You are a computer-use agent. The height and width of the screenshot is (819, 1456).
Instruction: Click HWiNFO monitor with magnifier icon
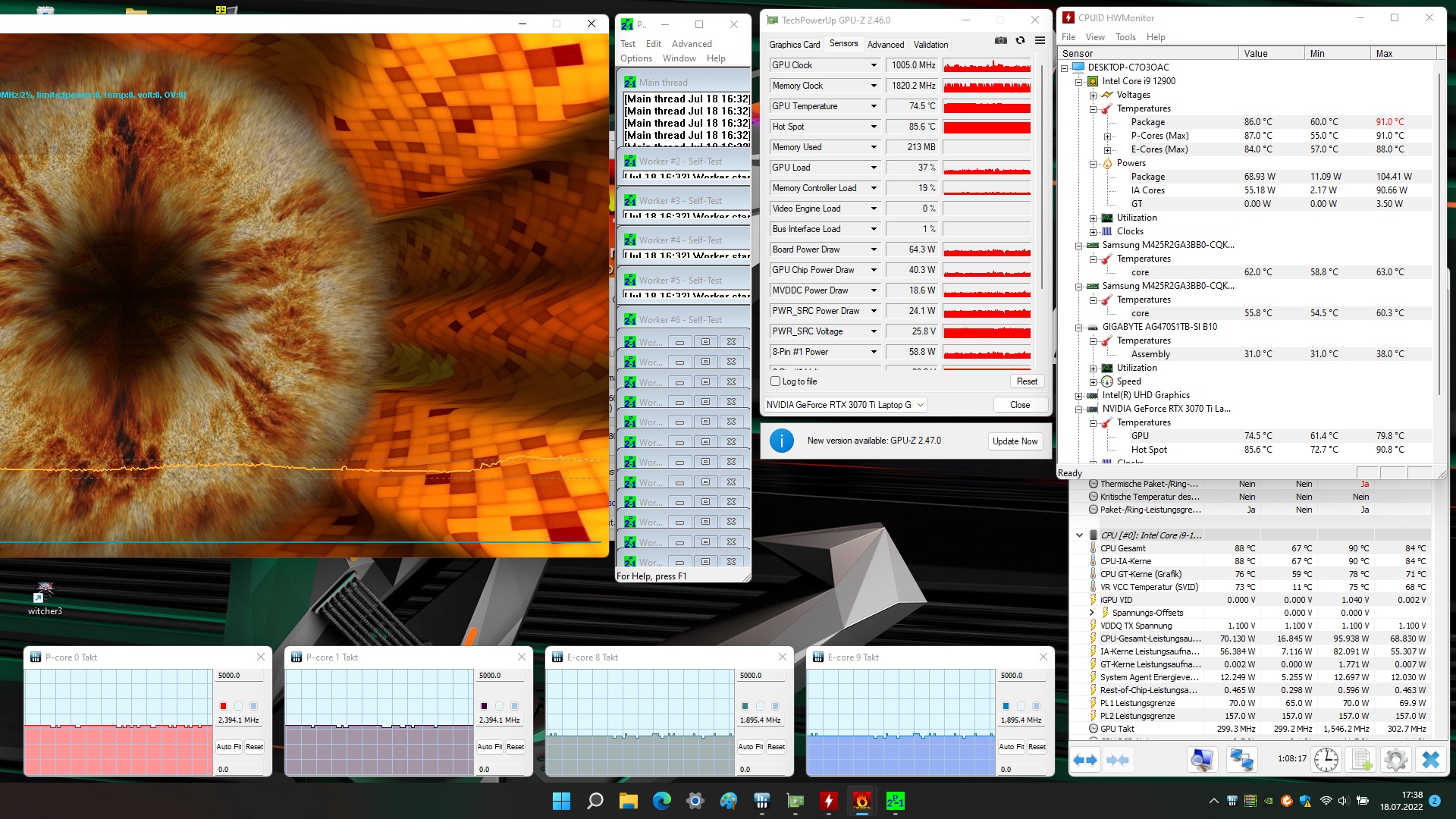click(x=1203, y=760)
